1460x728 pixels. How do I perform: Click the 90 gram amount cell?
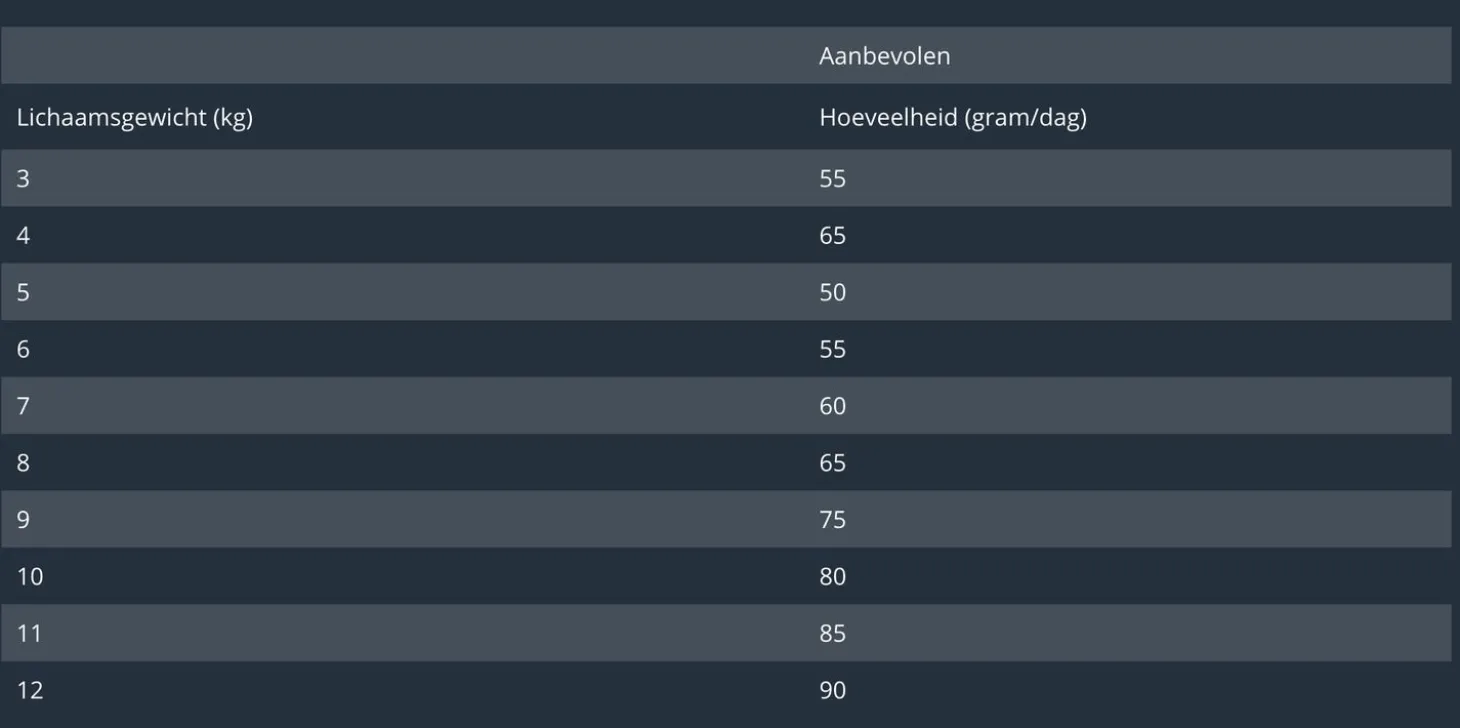[832, 691]
